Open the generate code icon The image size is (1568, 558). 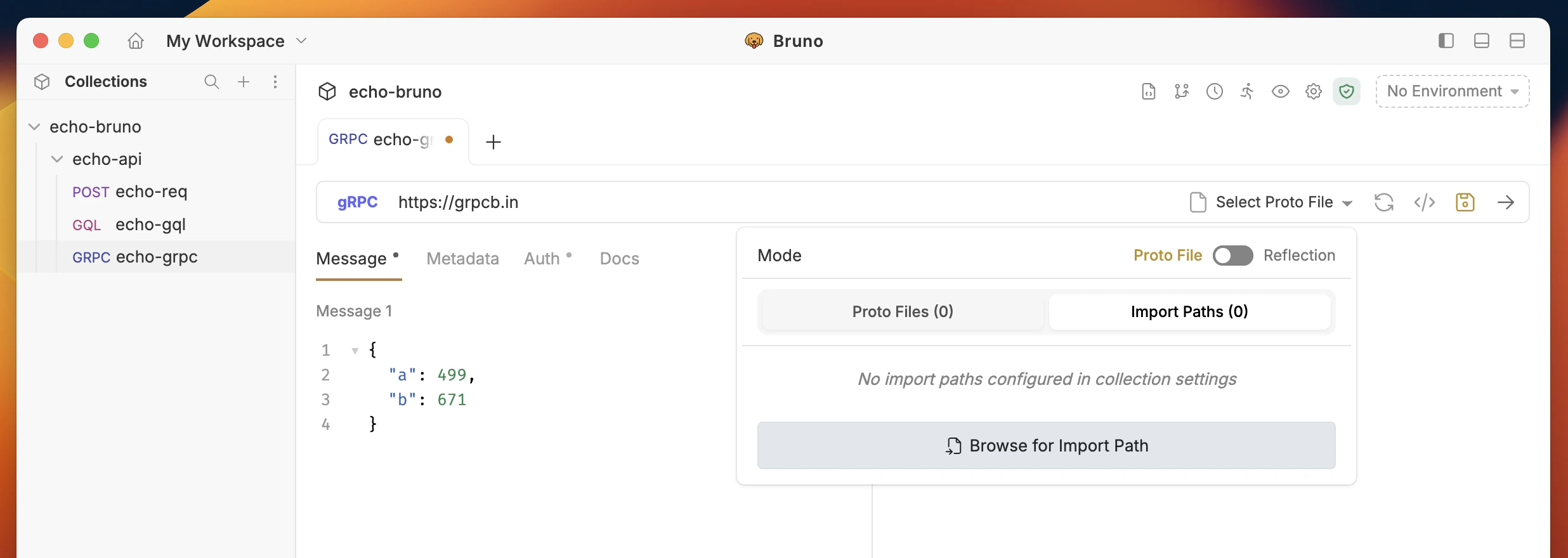pos(1424,202)
